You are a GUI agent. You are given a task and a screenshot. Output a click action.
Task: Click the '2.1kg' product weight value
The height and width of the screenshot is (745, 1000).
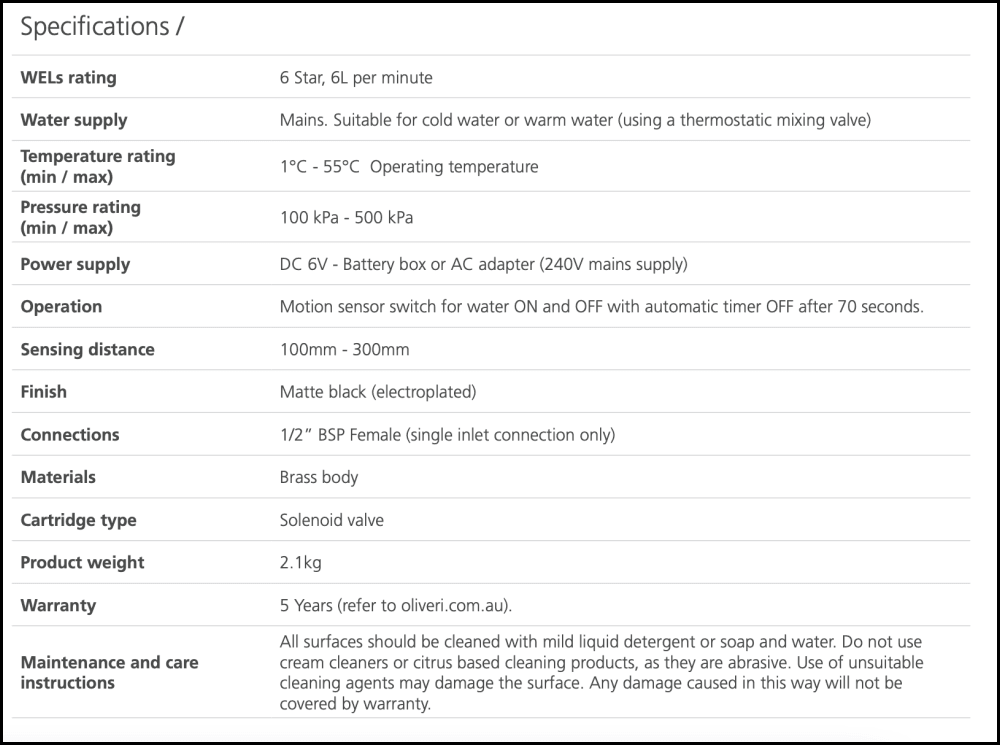click(x=300, y=563)
